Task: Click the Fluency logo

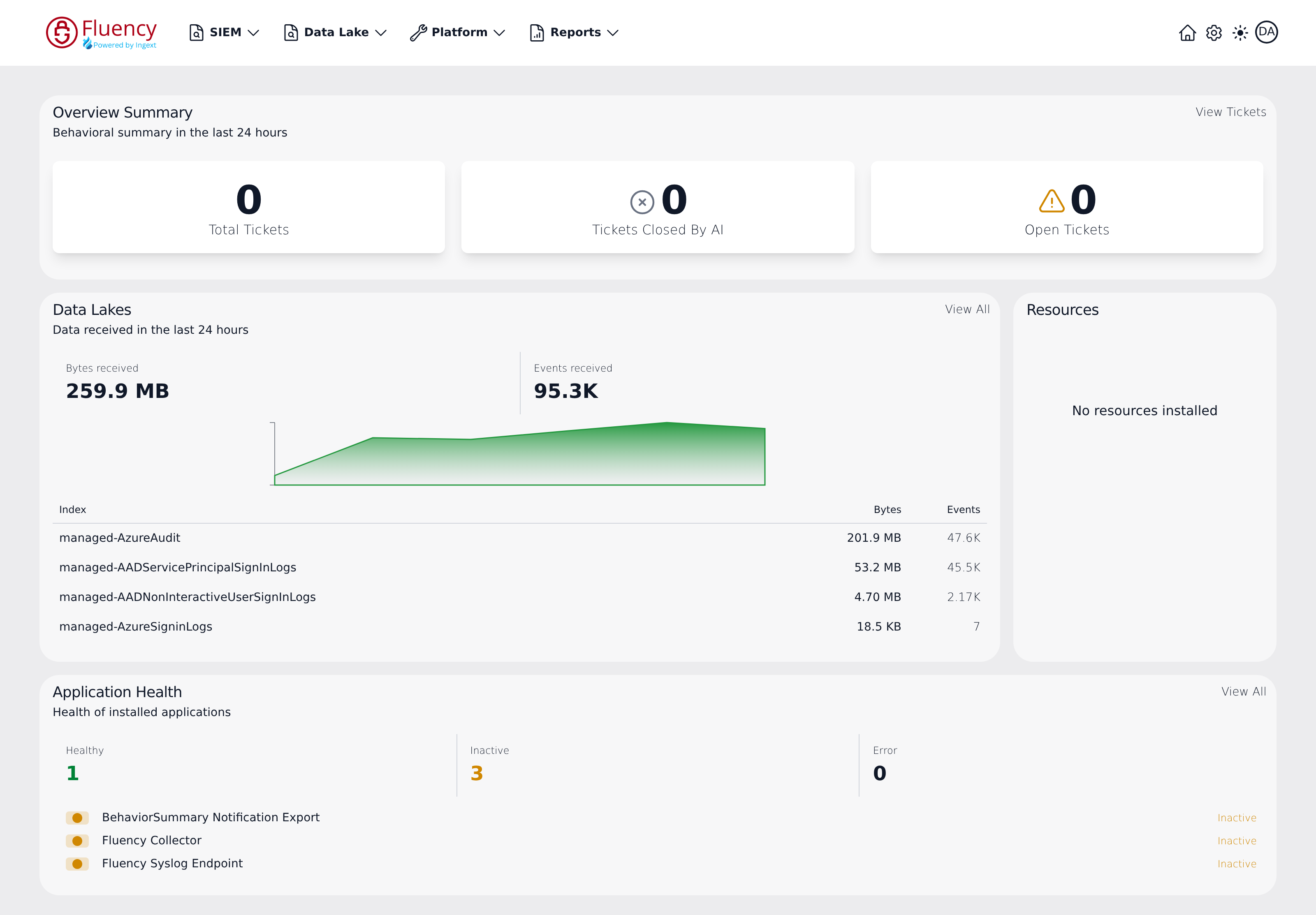Action: pos(102,32)
